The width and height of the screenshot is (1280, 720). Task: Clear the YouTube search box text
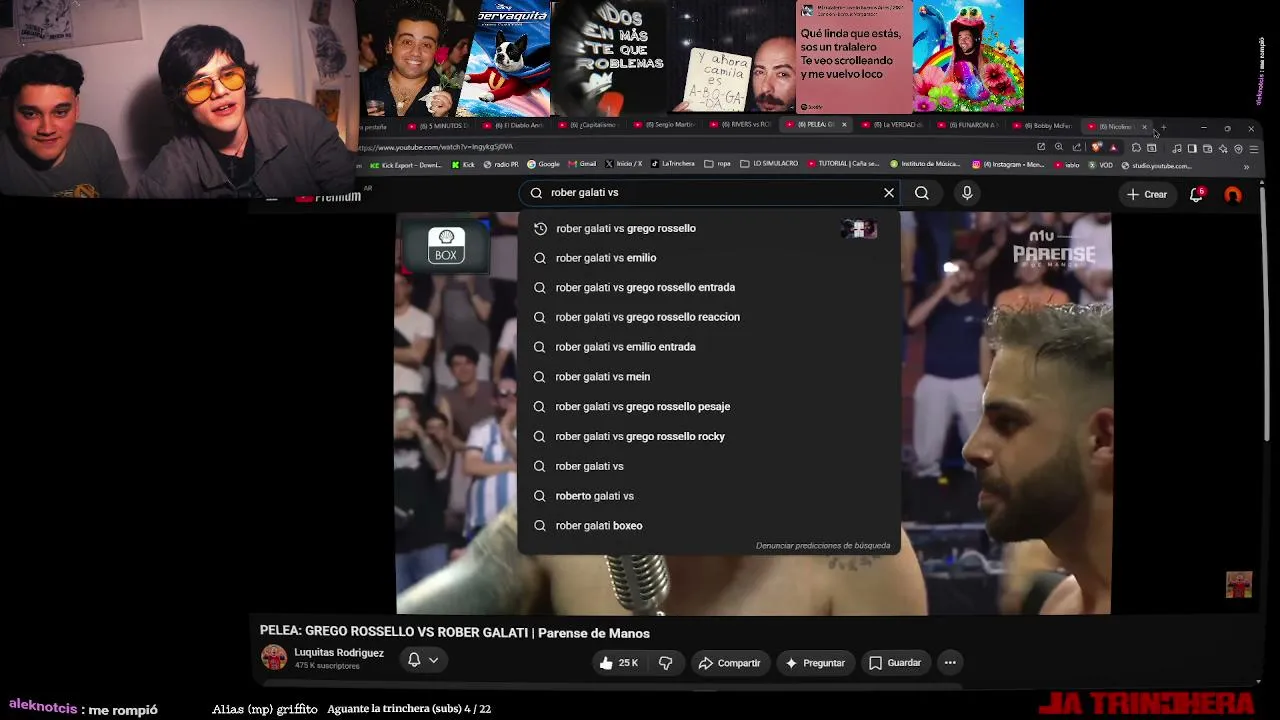pyautogui.click(x=889, y=193)
